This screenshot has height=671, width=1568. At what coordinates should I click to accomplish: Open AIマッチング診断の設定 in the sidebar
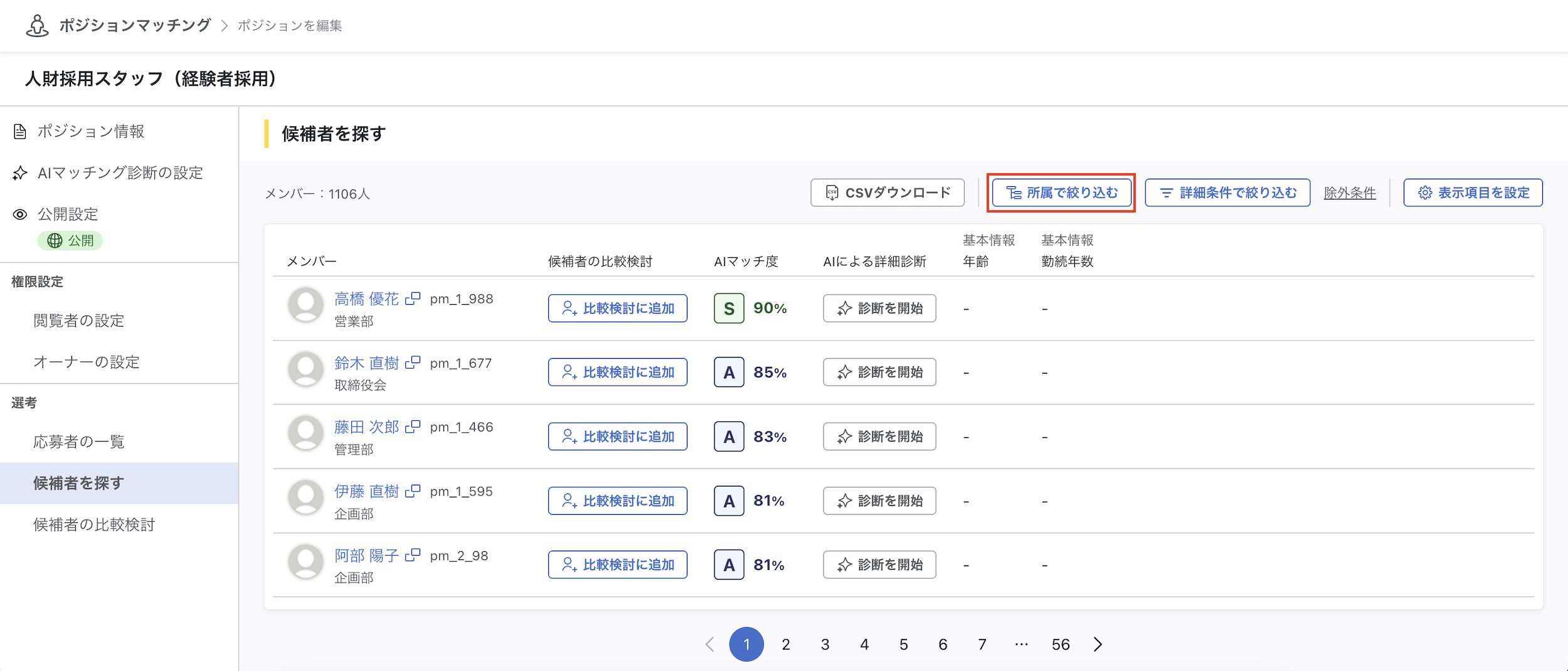(119, 172)
